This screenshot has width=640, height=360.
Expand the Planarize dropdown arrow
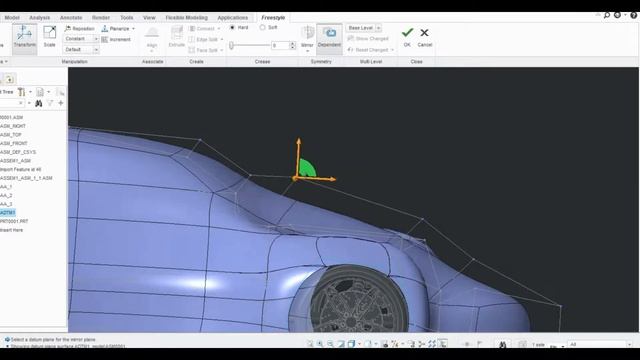click(x=133, y=29)
